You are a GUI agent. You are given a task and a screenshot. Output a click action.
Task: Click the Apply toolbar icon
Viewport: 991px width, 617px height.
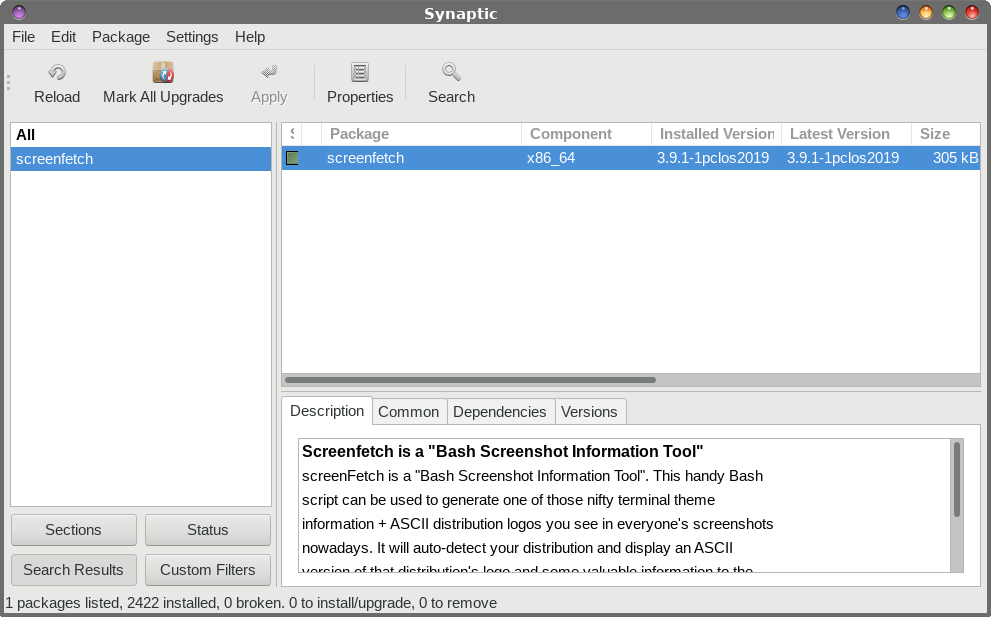point(269,72)
